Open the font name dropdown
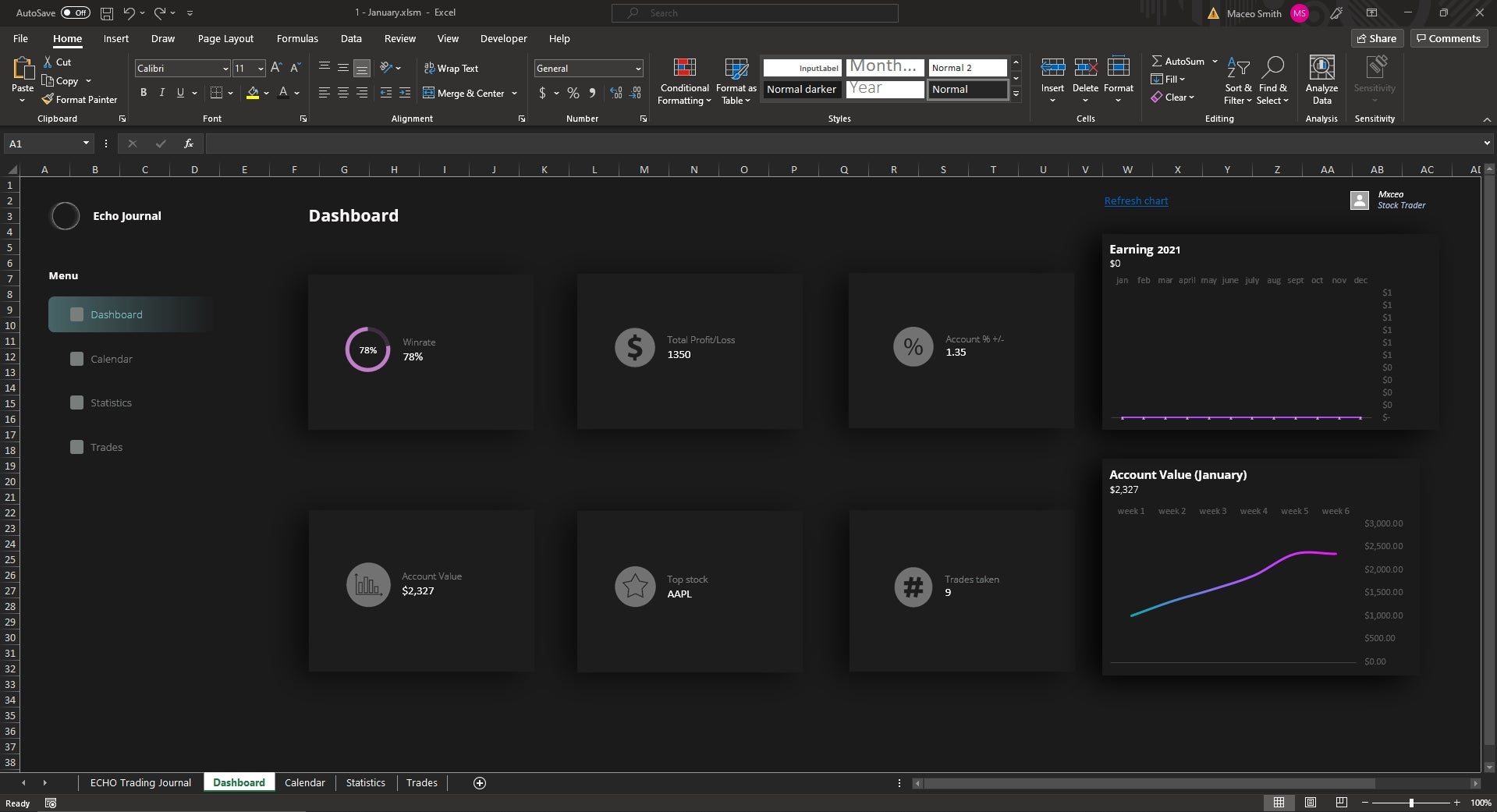The width and height of the screenshot is (1497, 812). coord(225,69)
